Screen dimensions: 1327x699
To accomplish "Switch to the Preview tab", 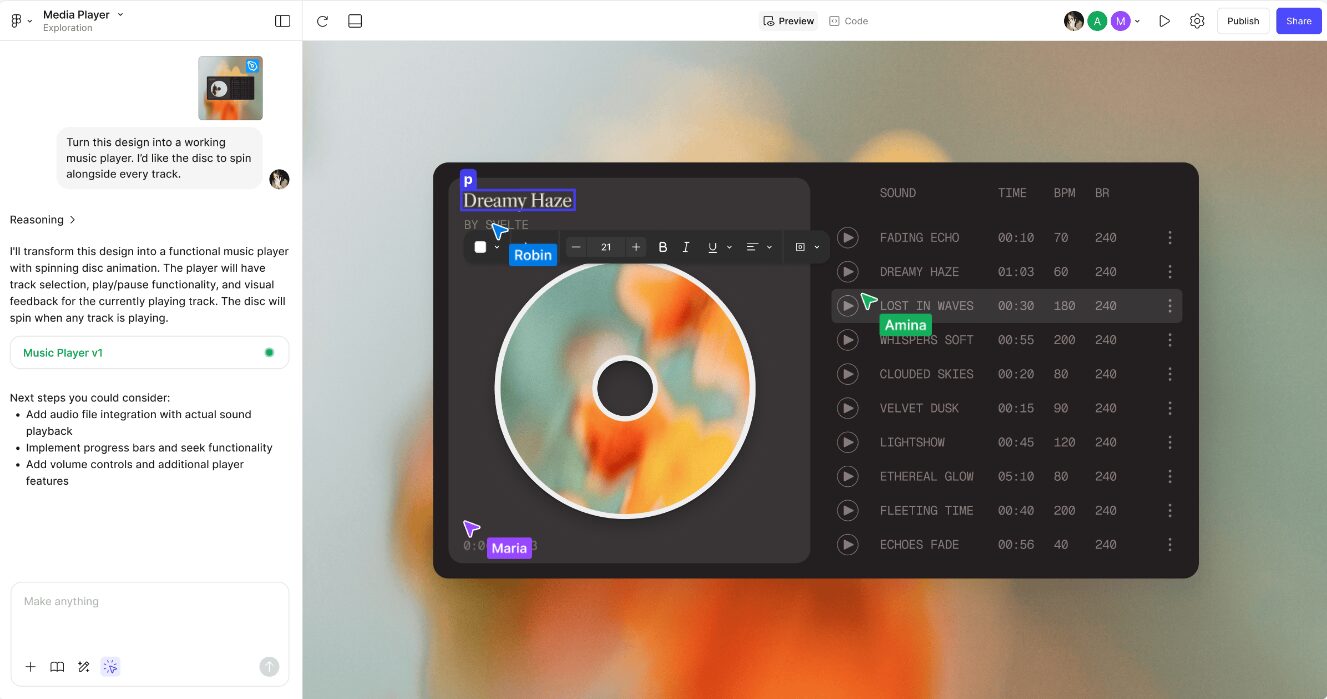I will pyautogui.click(x=788, y=21).
